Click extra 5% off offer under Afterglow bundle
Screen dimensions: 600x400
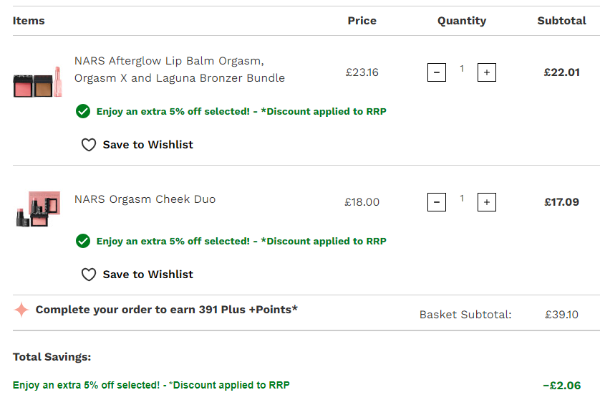pos(240,111)
